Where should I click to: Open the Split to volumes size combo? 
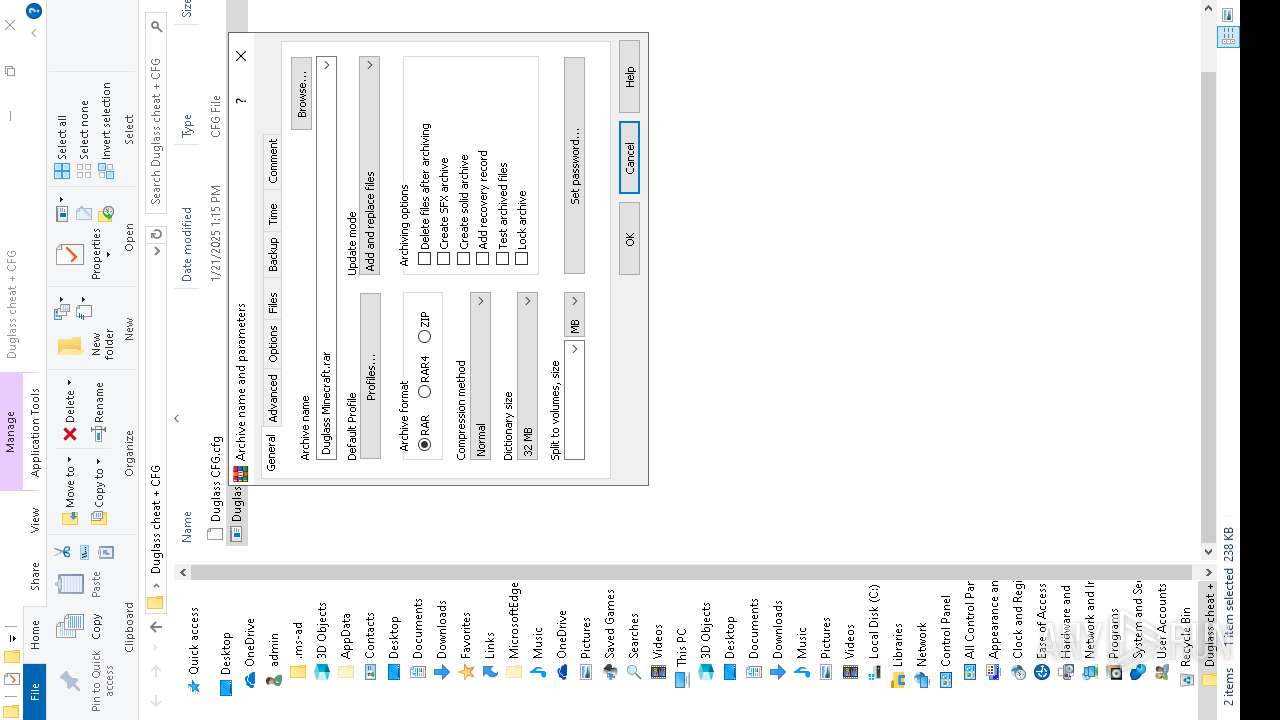click(x=574, y=349)
